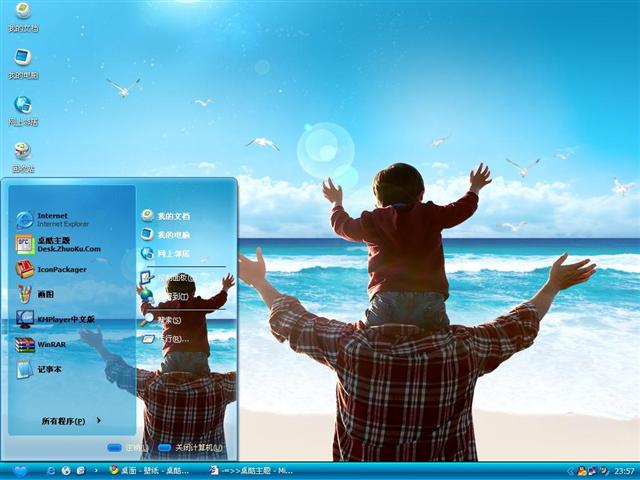
Task: Open 记事本 notepad from the start menu
Action: [x=39, y=369]
